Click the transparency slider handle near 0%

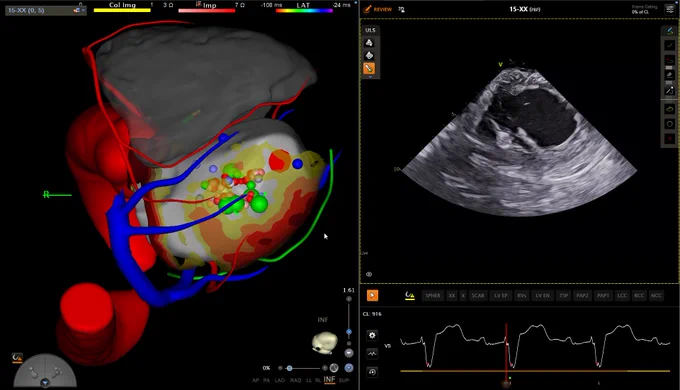(289, 368)
